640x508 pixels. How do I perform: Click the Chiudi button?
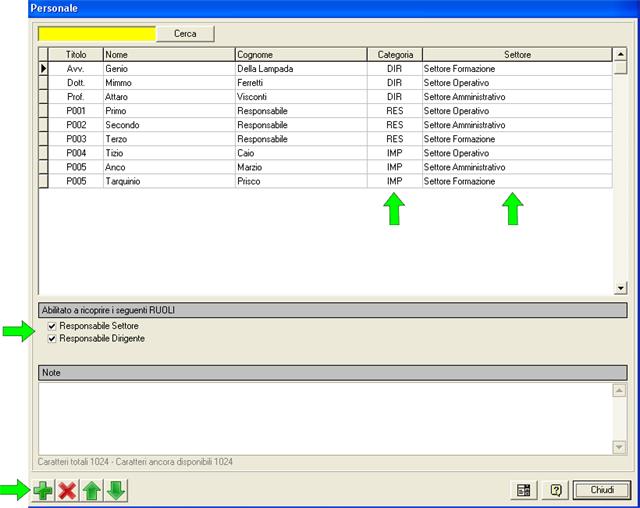click(602, 491)
